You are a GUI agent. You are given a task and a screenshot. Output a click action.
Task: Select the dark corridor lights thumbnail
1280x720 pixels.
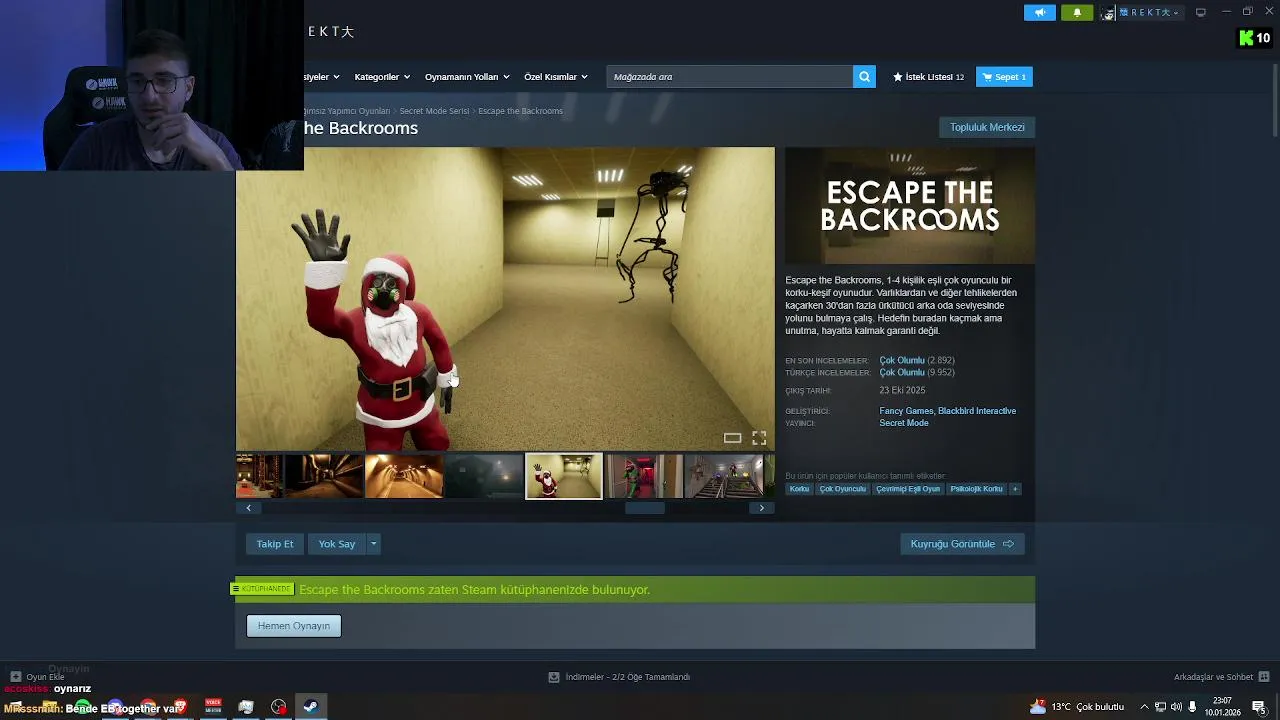point(324,476)
